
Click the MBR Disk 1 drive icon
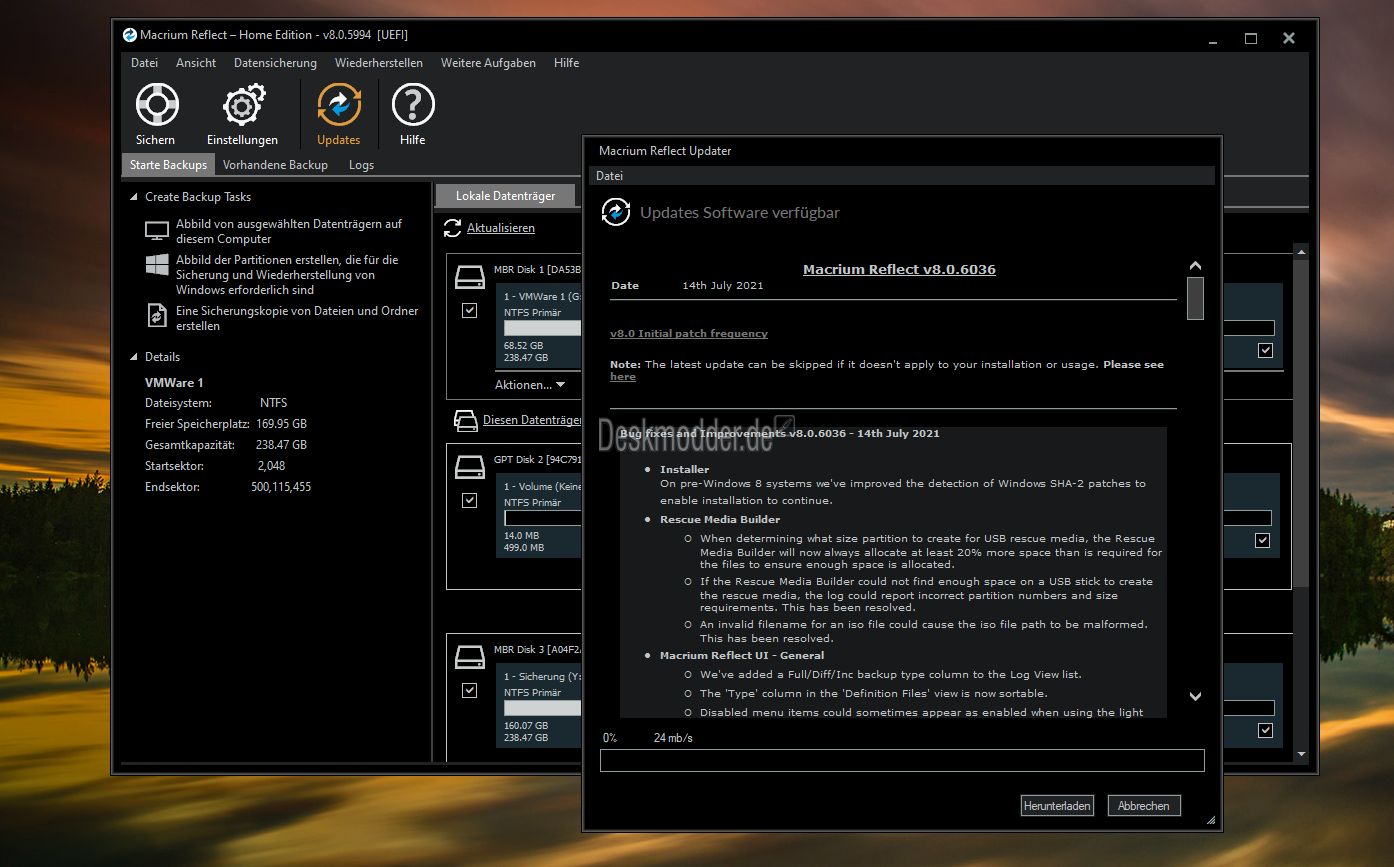[x=470, y=276]
